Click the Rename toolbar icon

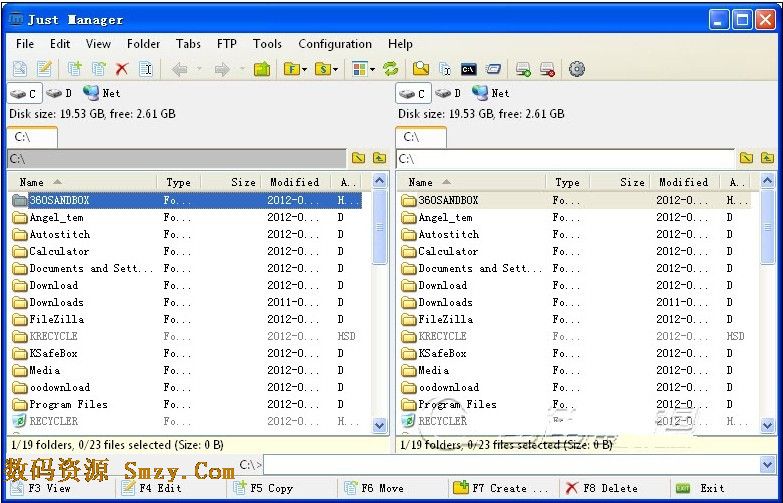click(x=146, y=69)
